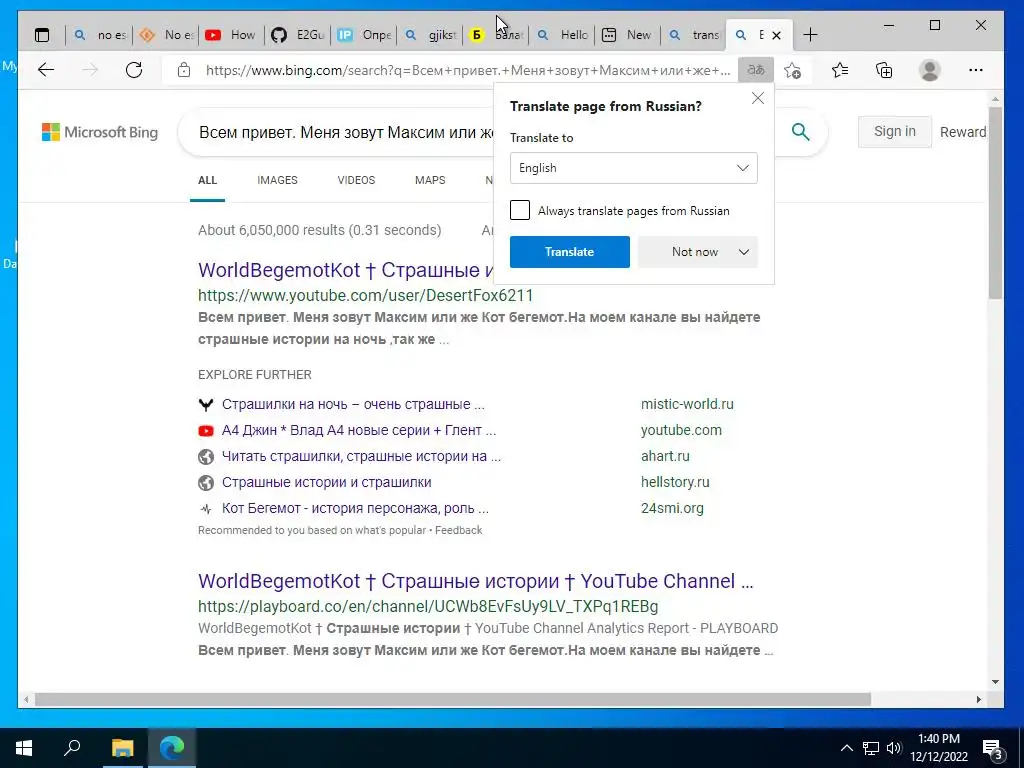This screenshot has width=1024, height=768.
Task: Open youtube.com/user/DesertFox6211 URL
Action: pyautogui.click(x=366, y=295)
